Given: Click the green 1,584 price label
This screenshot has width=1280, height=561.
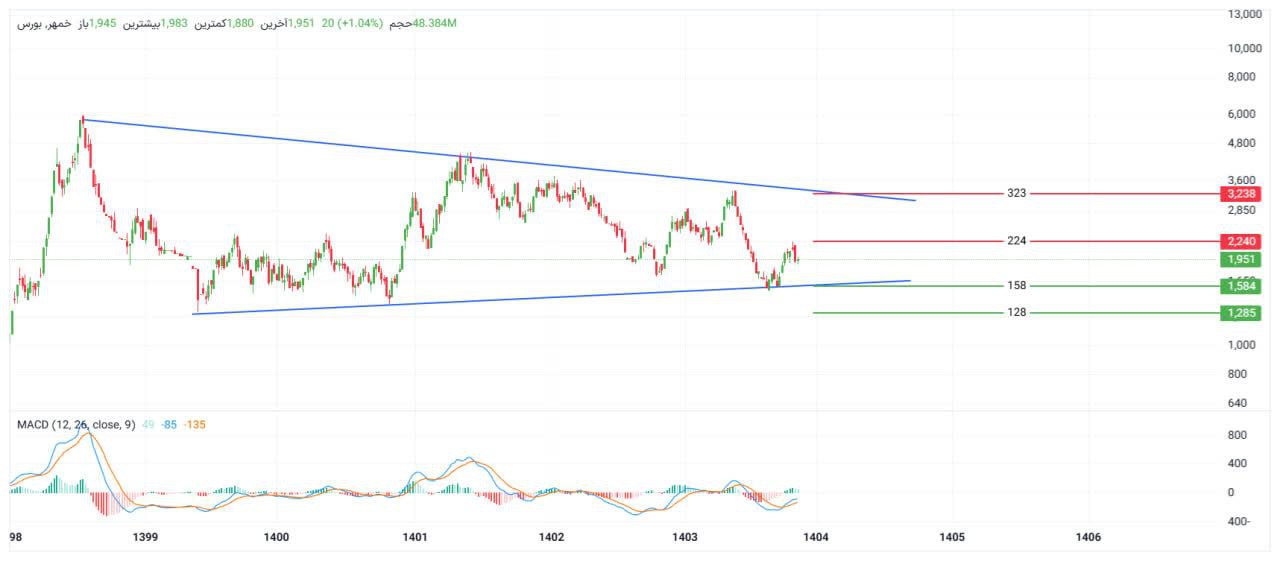Looking at the screenshot, I should [1240, 286].
